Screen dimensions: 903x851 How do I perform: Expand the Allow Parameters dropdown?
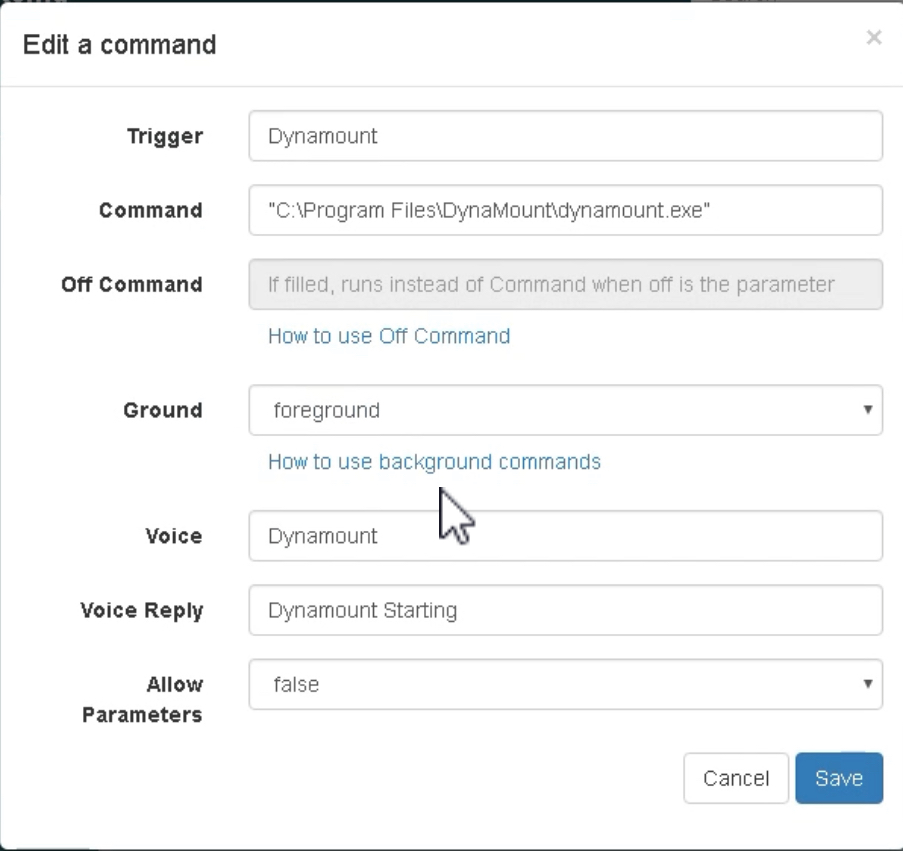coord(566,685)
